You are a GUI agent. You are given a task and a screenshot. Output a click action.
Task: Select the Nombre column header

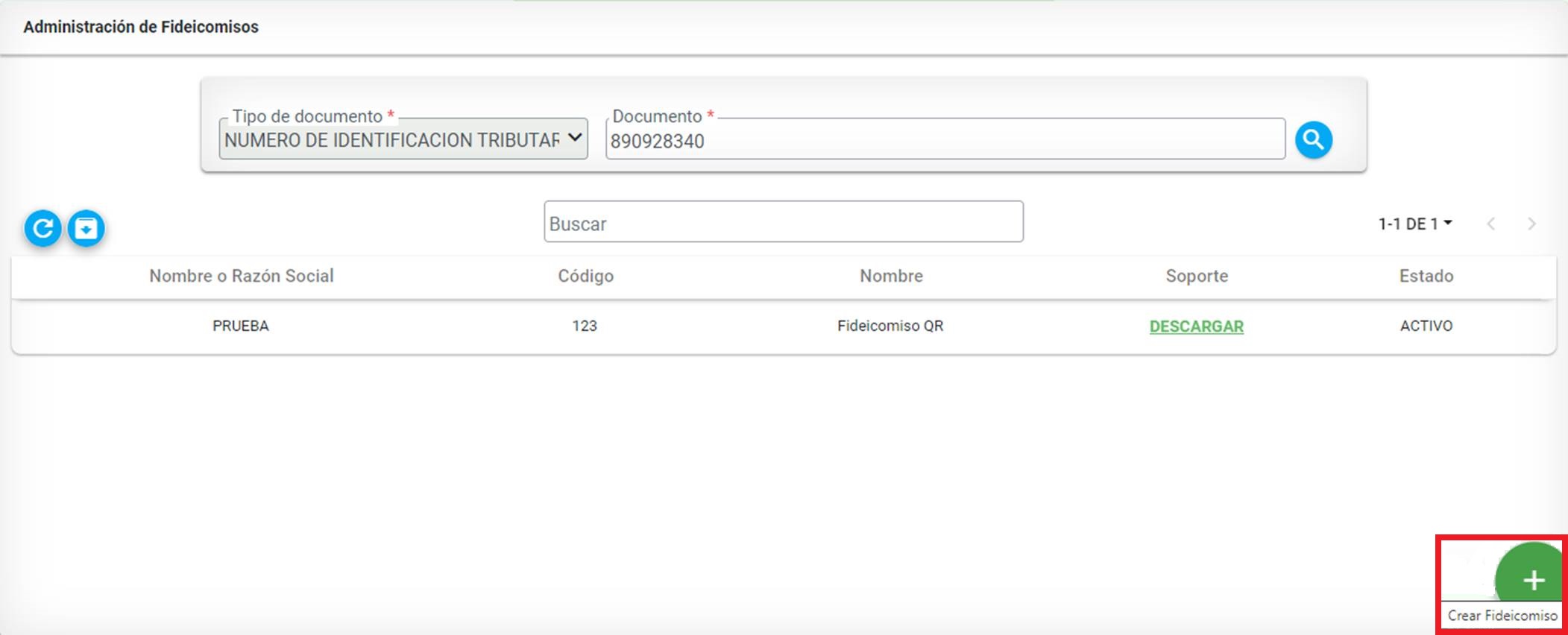[x=891, y=276]
